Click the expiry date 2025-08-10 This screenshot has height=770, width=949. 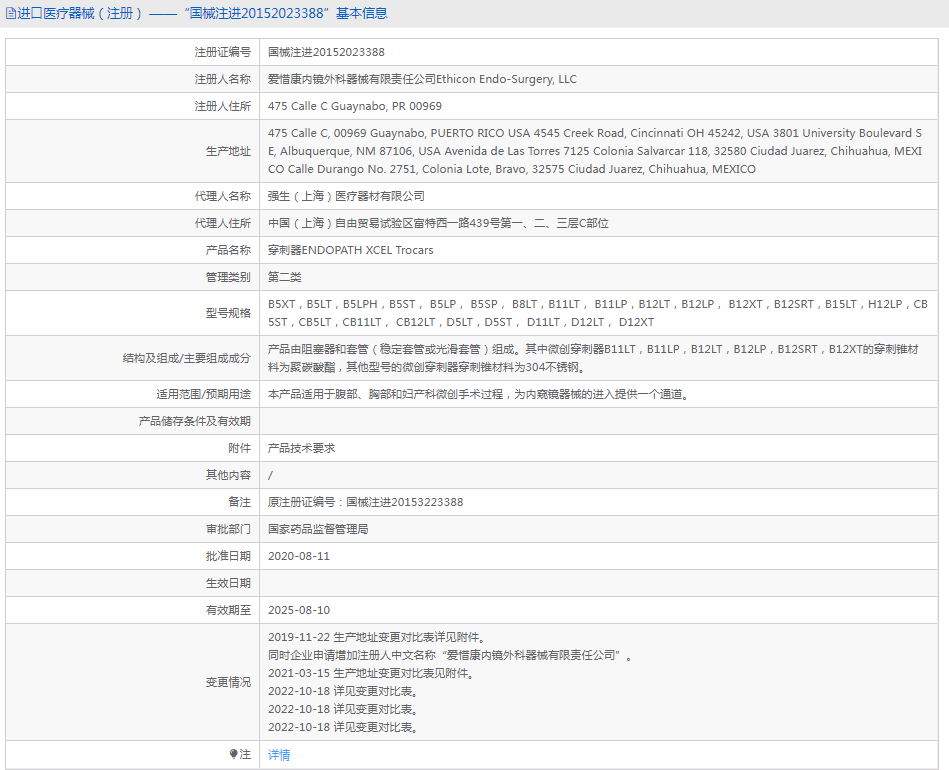(x=299, y=610)
